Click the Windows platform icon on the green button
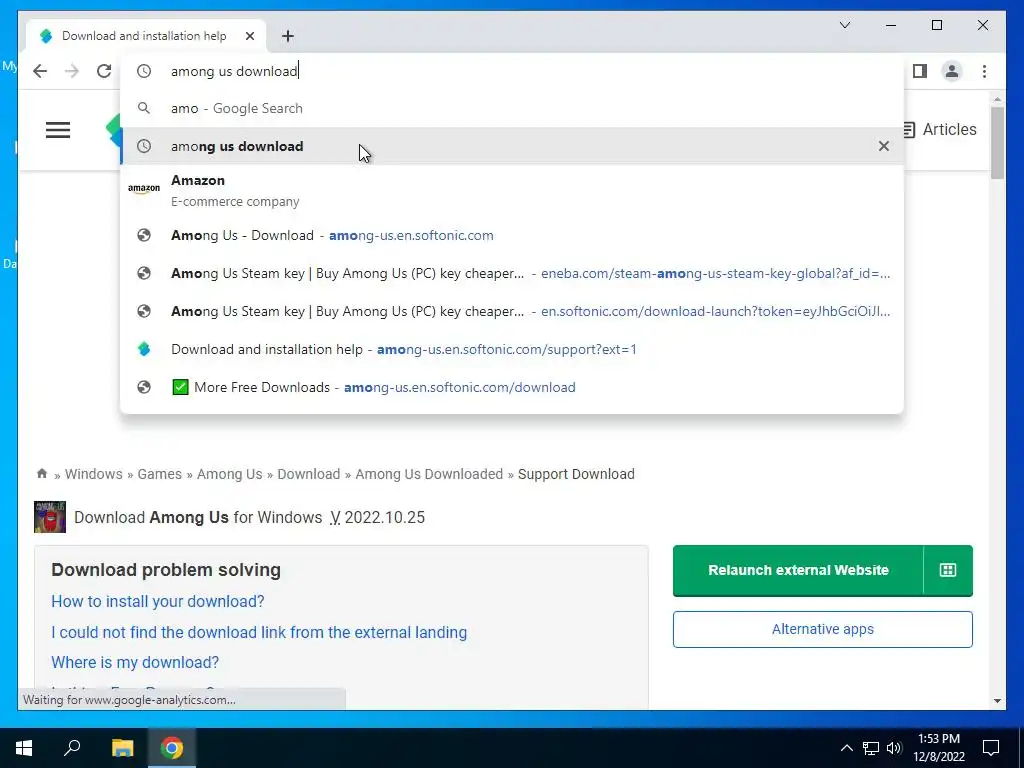The width and height of the screenshot is (1024, 768). pyautogui.click(x=948, y=570)
